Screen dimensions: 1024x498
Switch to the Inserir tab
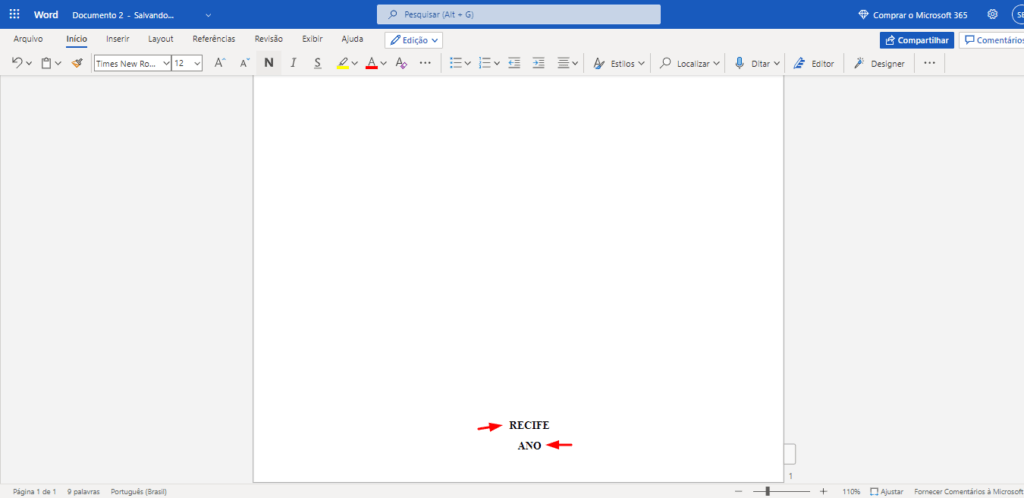point(118,39)
